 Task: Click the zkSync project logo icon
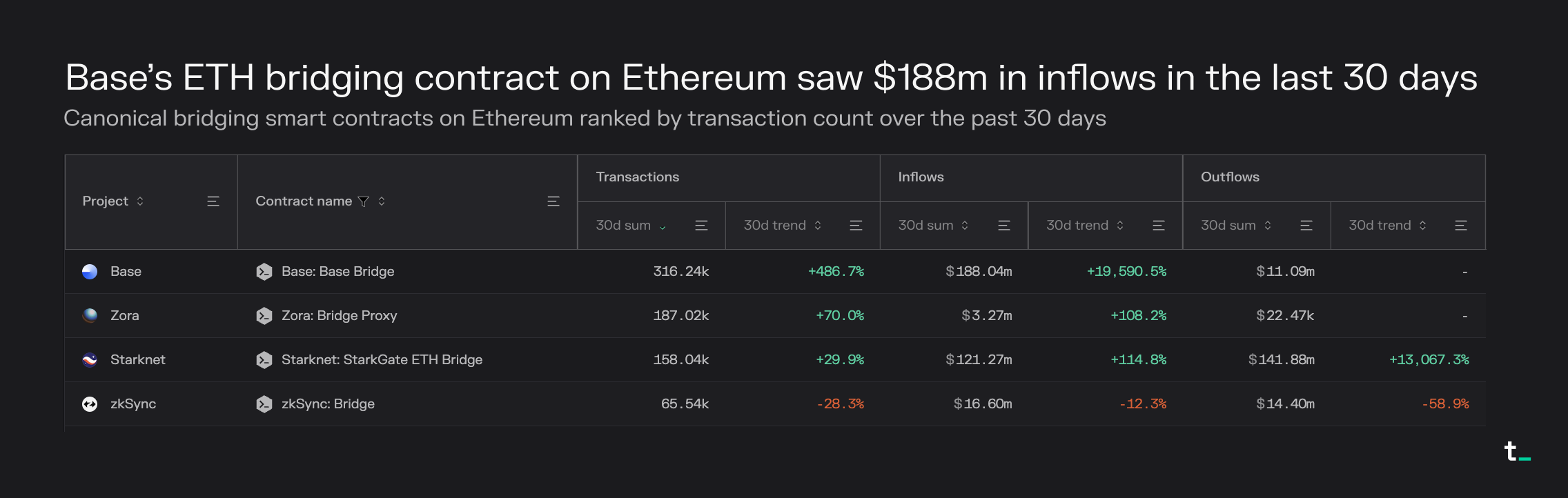click(x=90, y=404)
